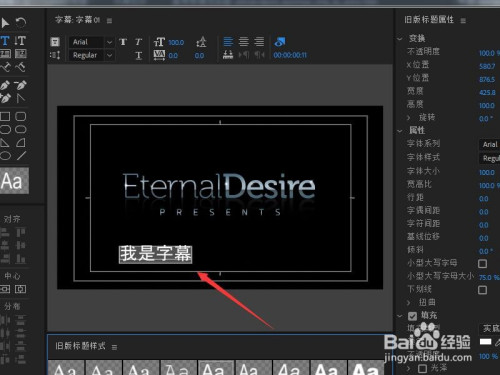
Task: Select the horizontal Type tool
Action: click(x=5, y=41)
